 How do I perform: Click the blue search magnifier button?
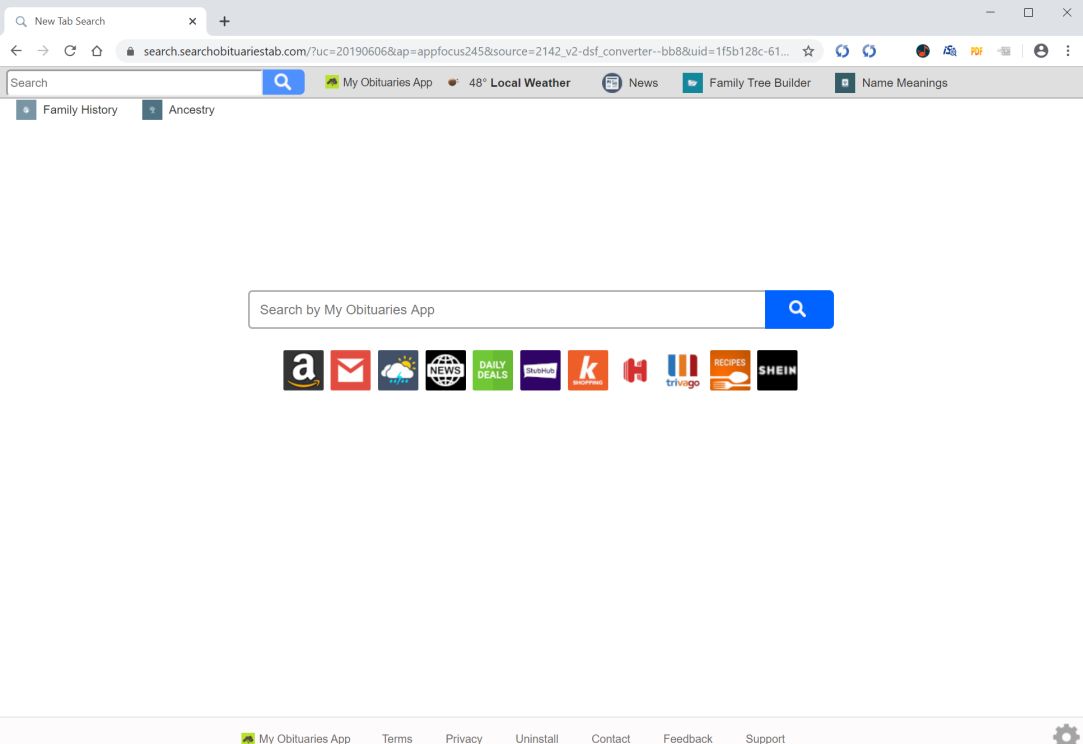point(798,310)
